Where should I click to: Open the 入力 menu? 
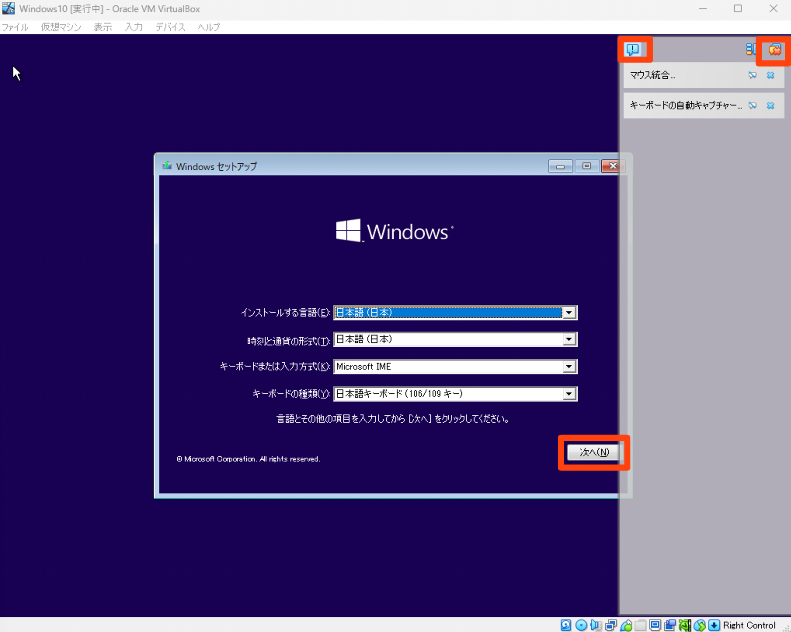(134, 27)
